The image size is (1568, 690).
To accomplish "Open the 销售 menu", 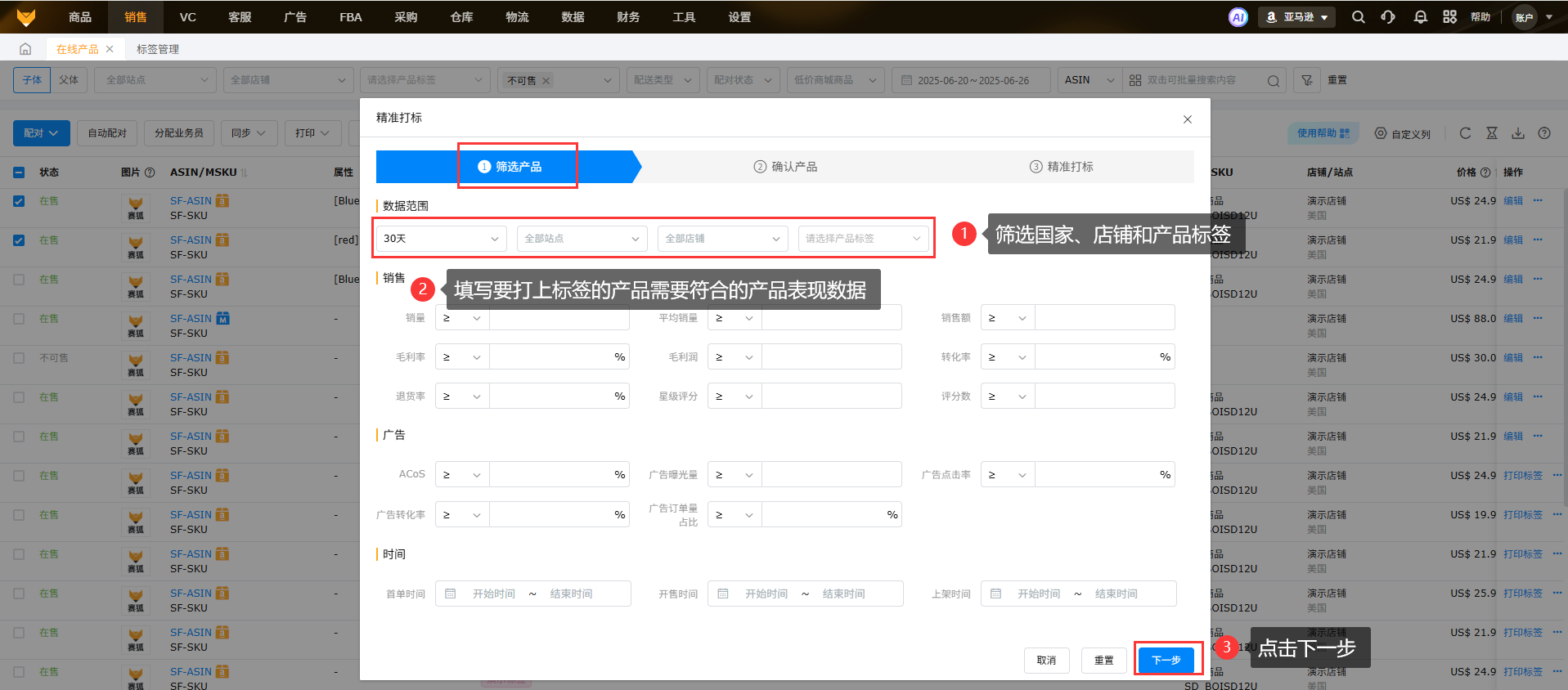I will pos(136,17).
